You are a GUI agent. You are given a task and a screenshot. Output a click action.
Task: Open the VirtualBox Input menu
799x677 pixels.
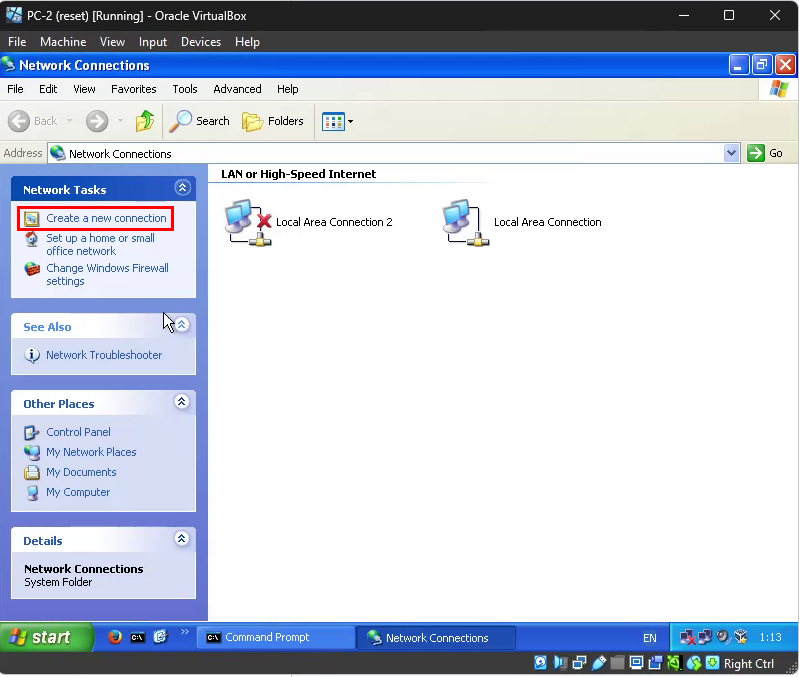pos(153,42)
